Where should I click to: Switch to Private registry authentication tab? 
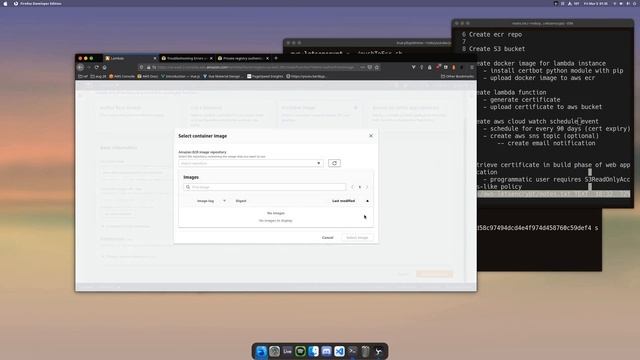(x=243, y=58)
